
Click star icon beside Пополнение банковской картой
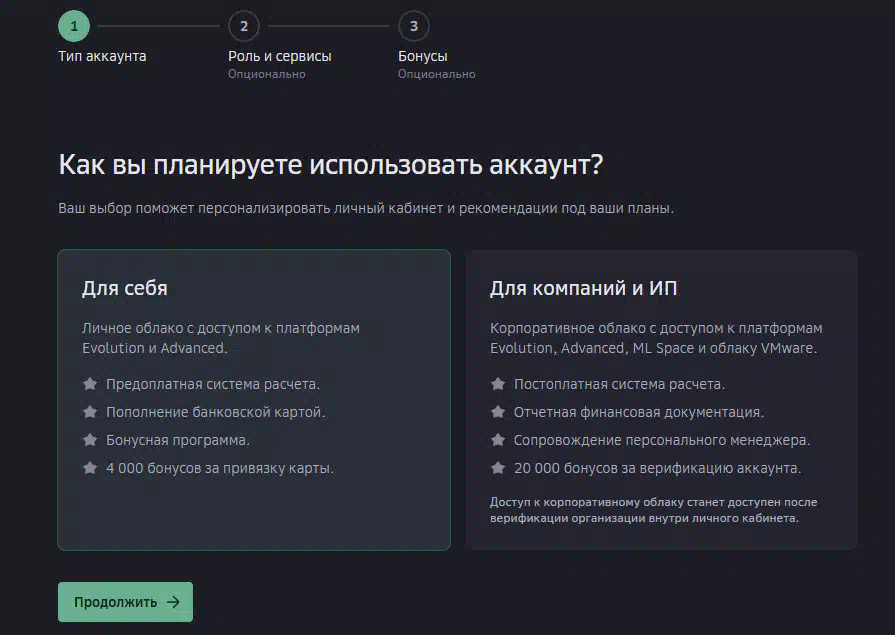90,412
